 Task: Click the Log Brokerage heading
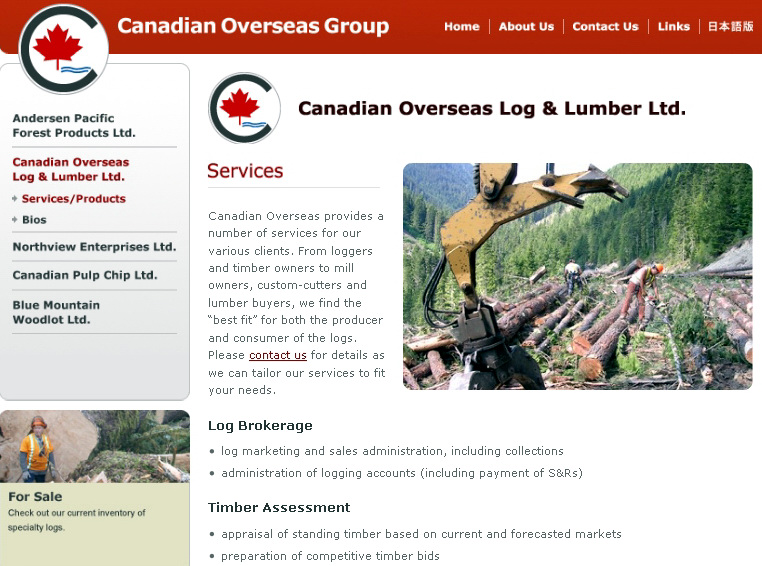pyautogui.click(x=260, y=426)
